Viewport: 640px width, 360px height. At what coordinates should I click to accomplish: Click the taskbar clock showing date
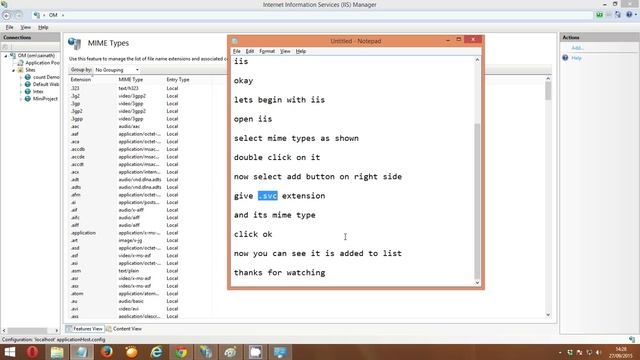[x=621, y=352]
